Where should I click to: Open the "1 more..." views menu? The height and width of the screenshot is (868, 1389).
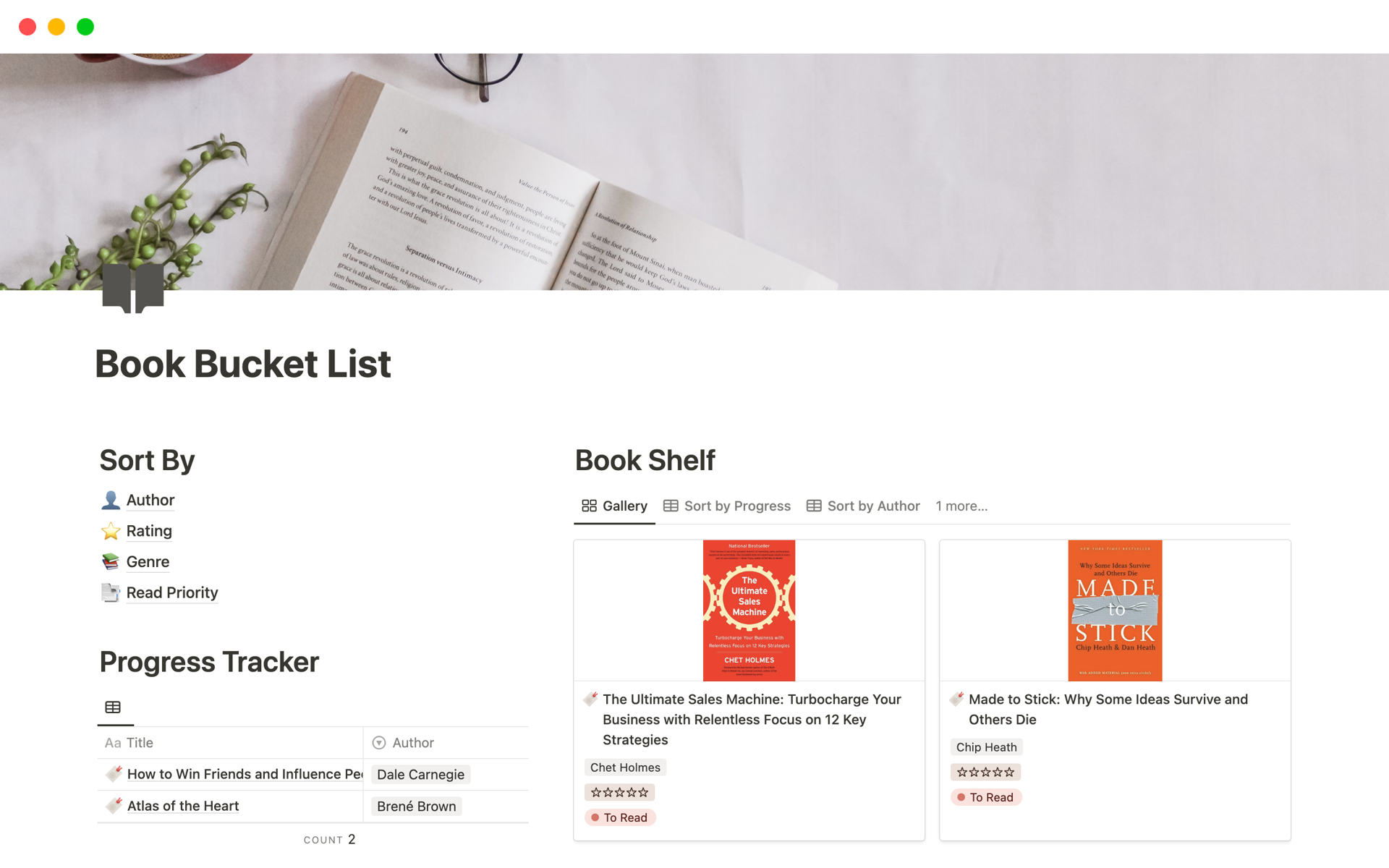click(x=961, y=506)
